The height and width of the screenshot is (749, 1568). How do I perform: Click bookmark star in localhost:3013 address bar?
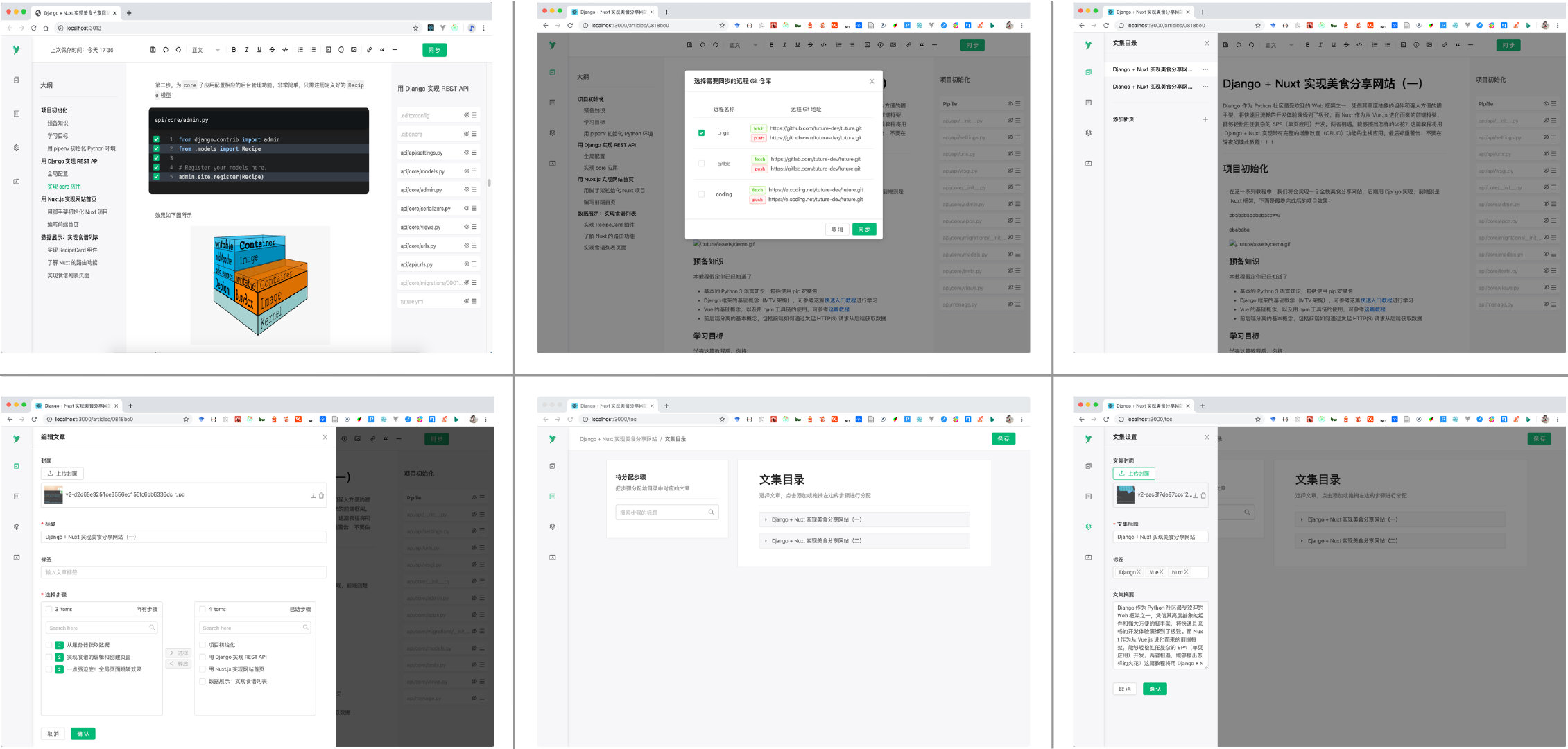[x=415, y=28]
